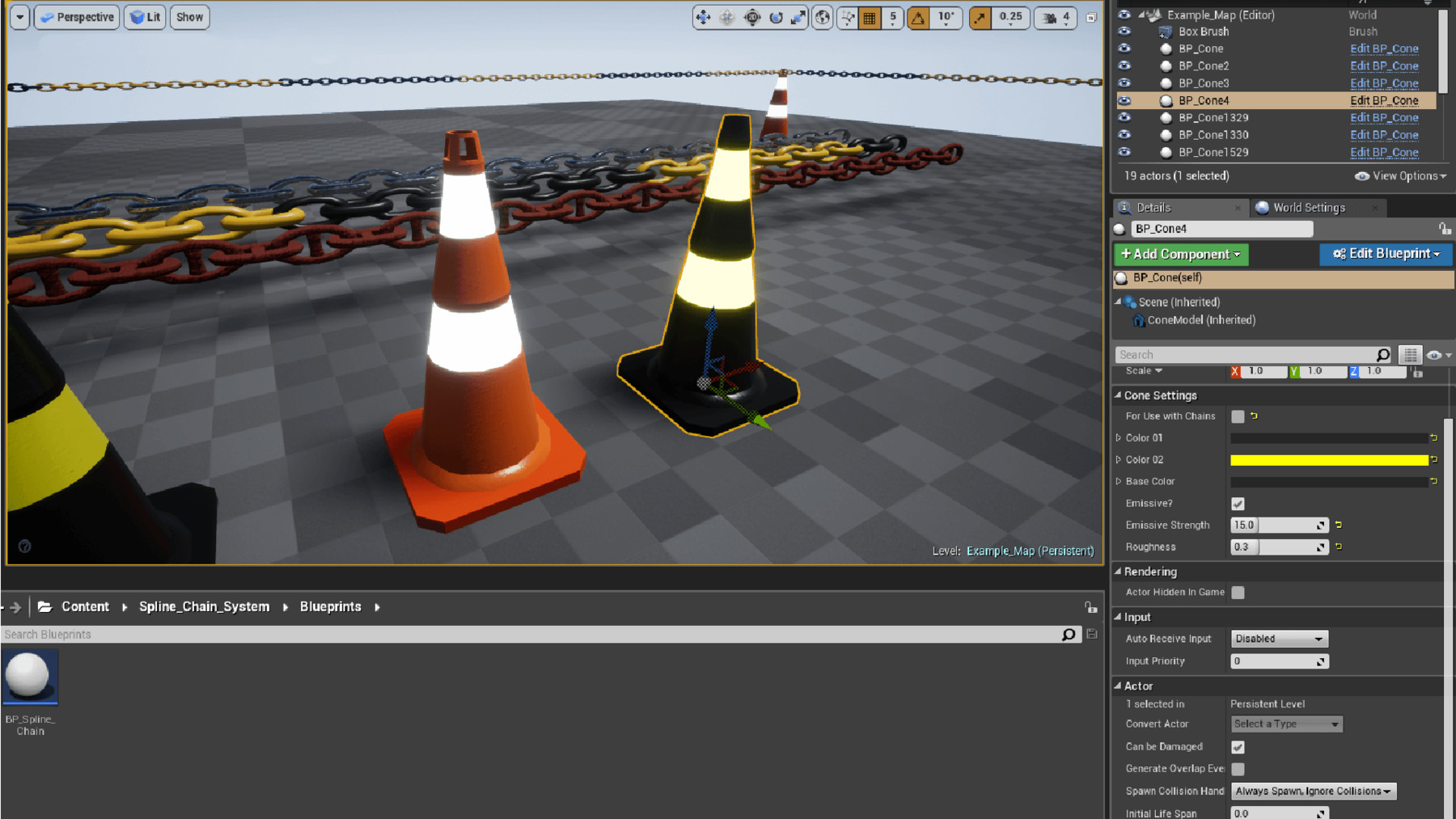Select the Rotate tool
Screen dimensions: 1456x819
[777, 17]
